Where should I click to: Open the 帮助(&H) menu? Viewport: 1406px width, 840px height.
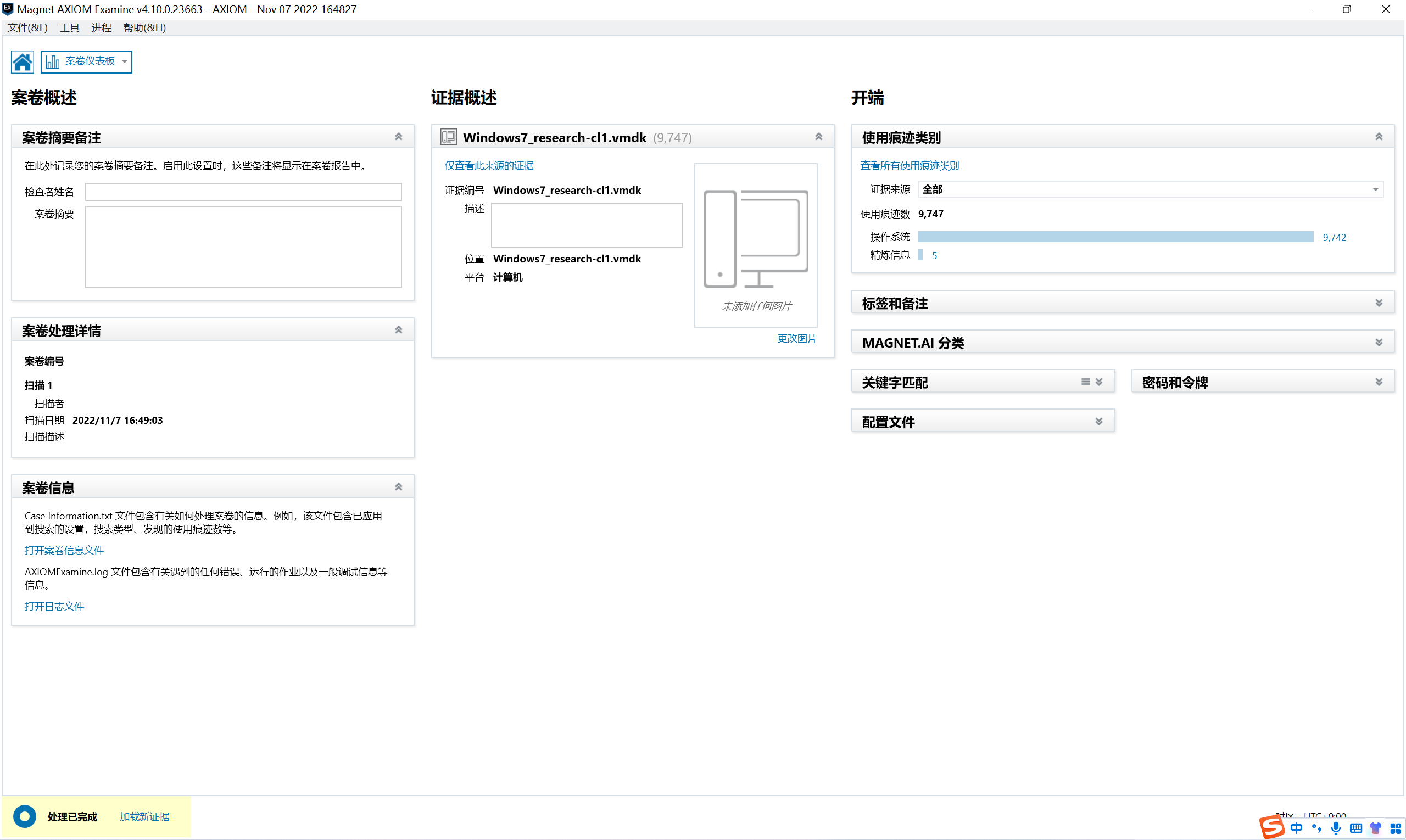coord(144,28)
